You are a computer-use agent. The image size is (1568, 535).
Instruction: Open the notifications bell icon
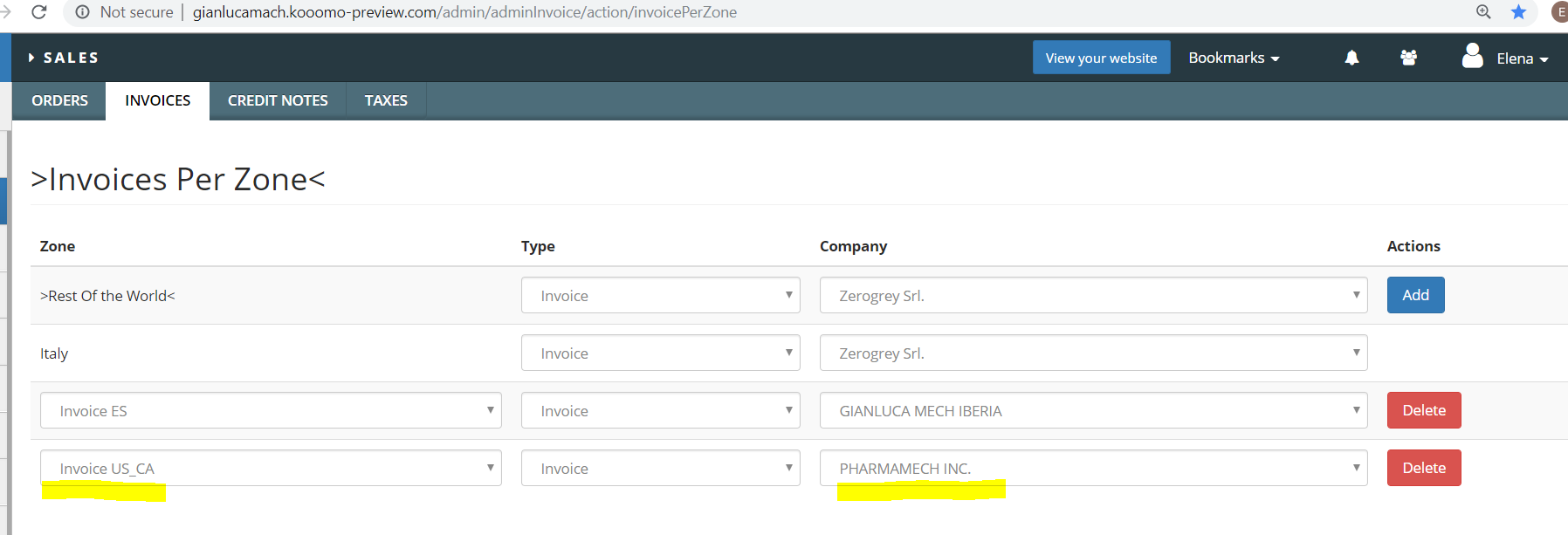click(x=1351, y=58)
